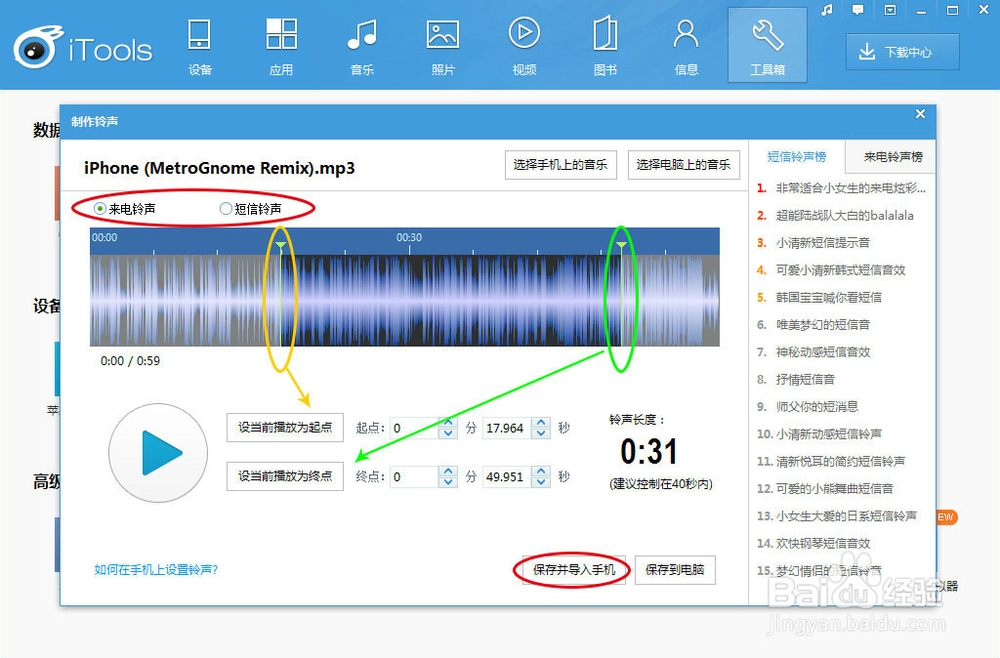Viewport: 1000px width, 658px height.
Task: Click 选择手机上的音乐 button
Action: point(561,165)
